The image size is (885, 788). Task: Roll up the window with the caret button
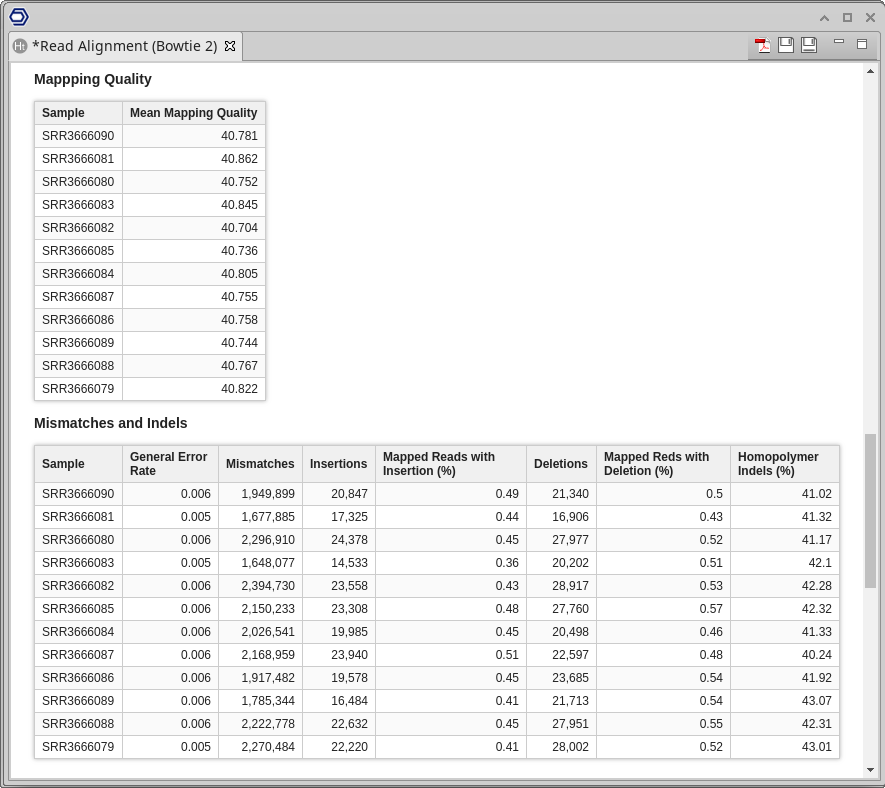[x=824, y=17]
